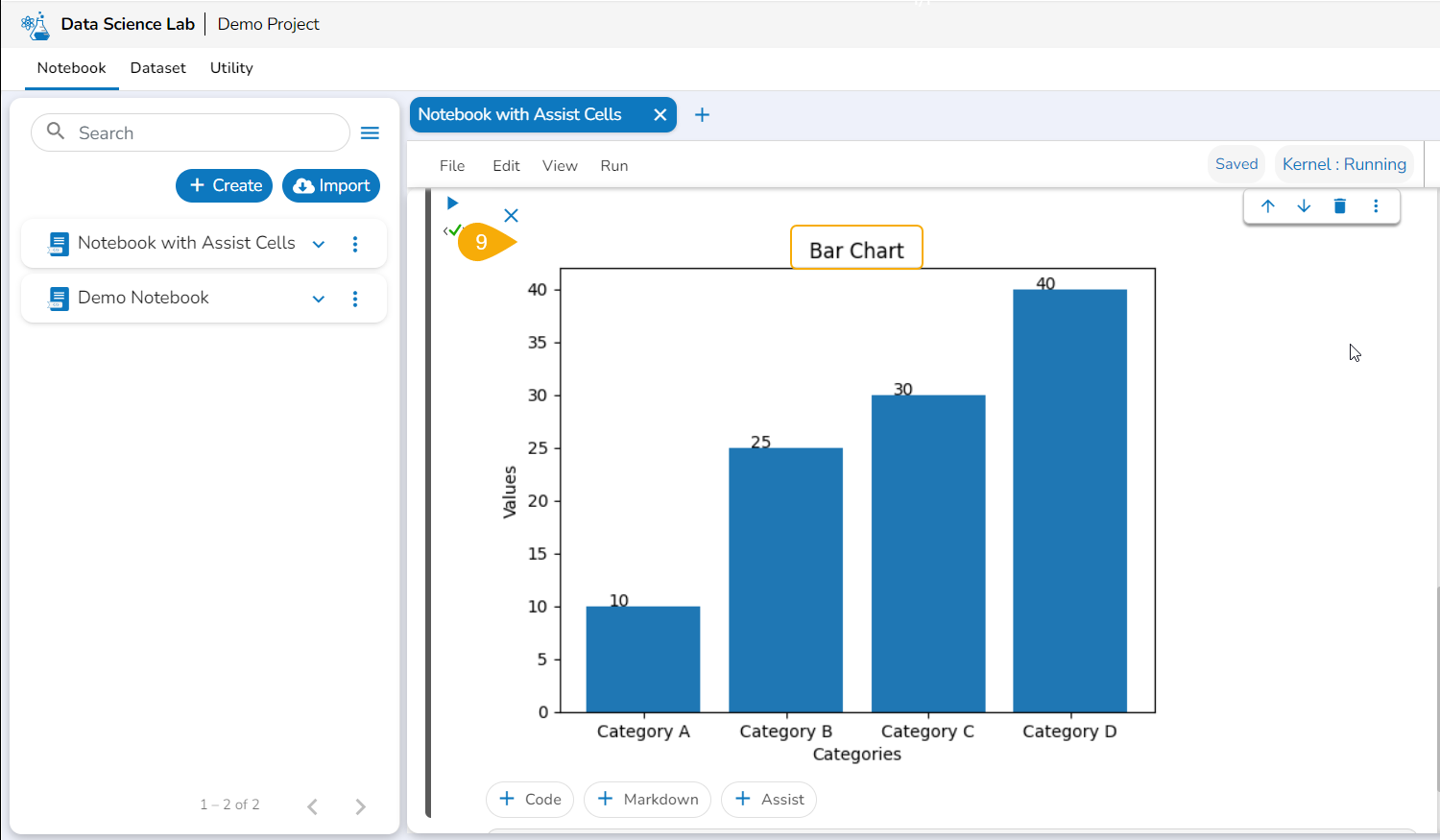This screenshot has height=840, width=1440.
Task: Add a new Assist cell
Action: (x=769, y=800)
